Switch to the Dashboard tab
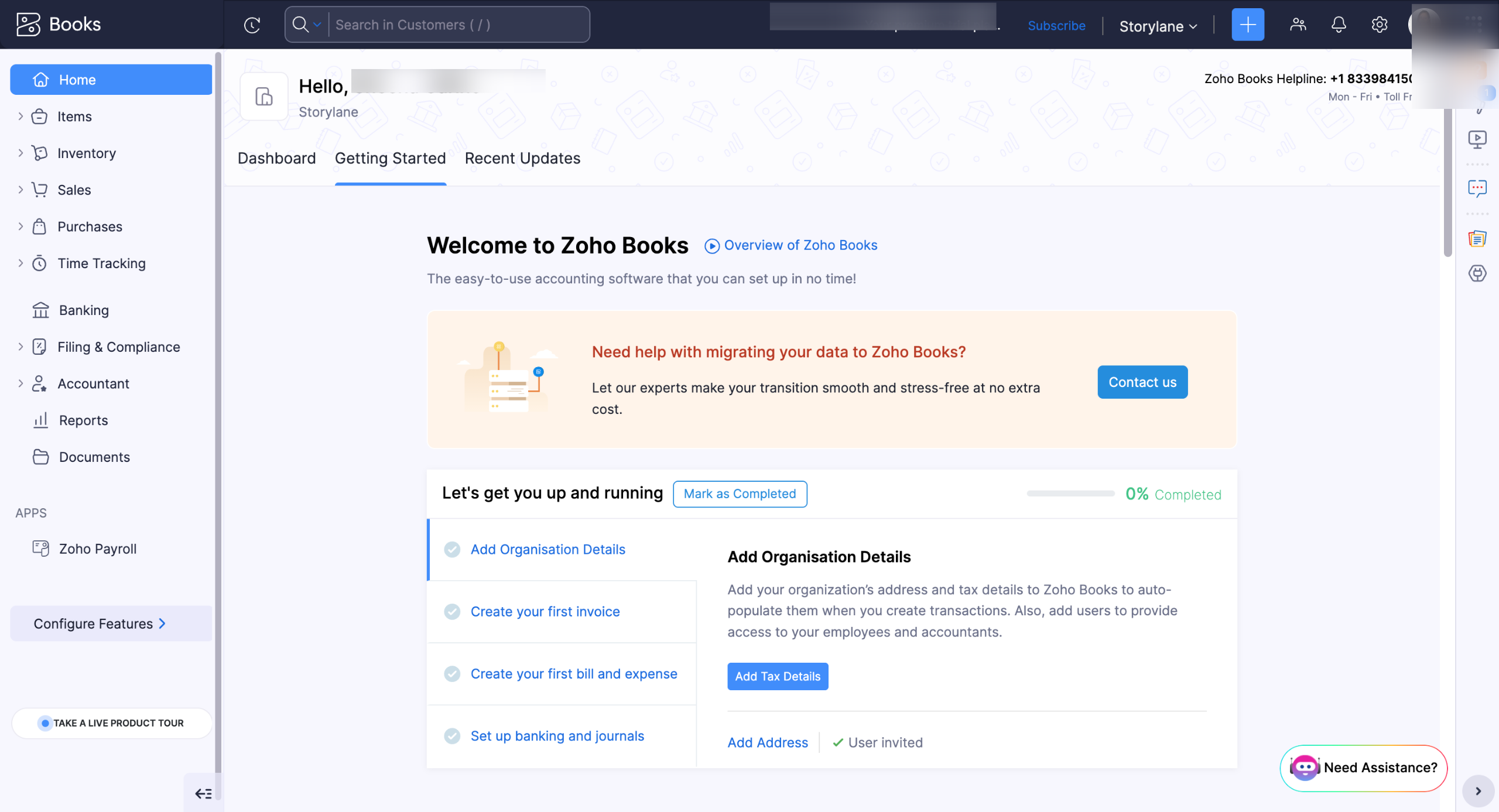This screenshot has width=1499, height=812. [276, 159]
